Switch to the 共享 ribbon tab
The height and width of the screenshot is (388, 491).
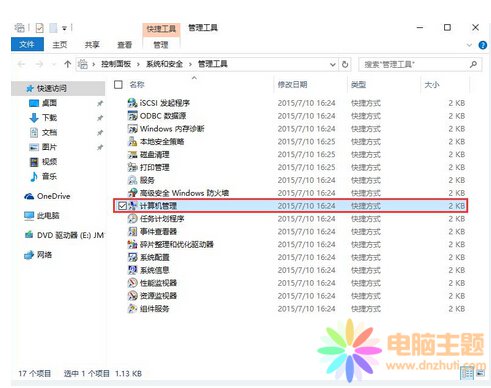click(92, 45)
